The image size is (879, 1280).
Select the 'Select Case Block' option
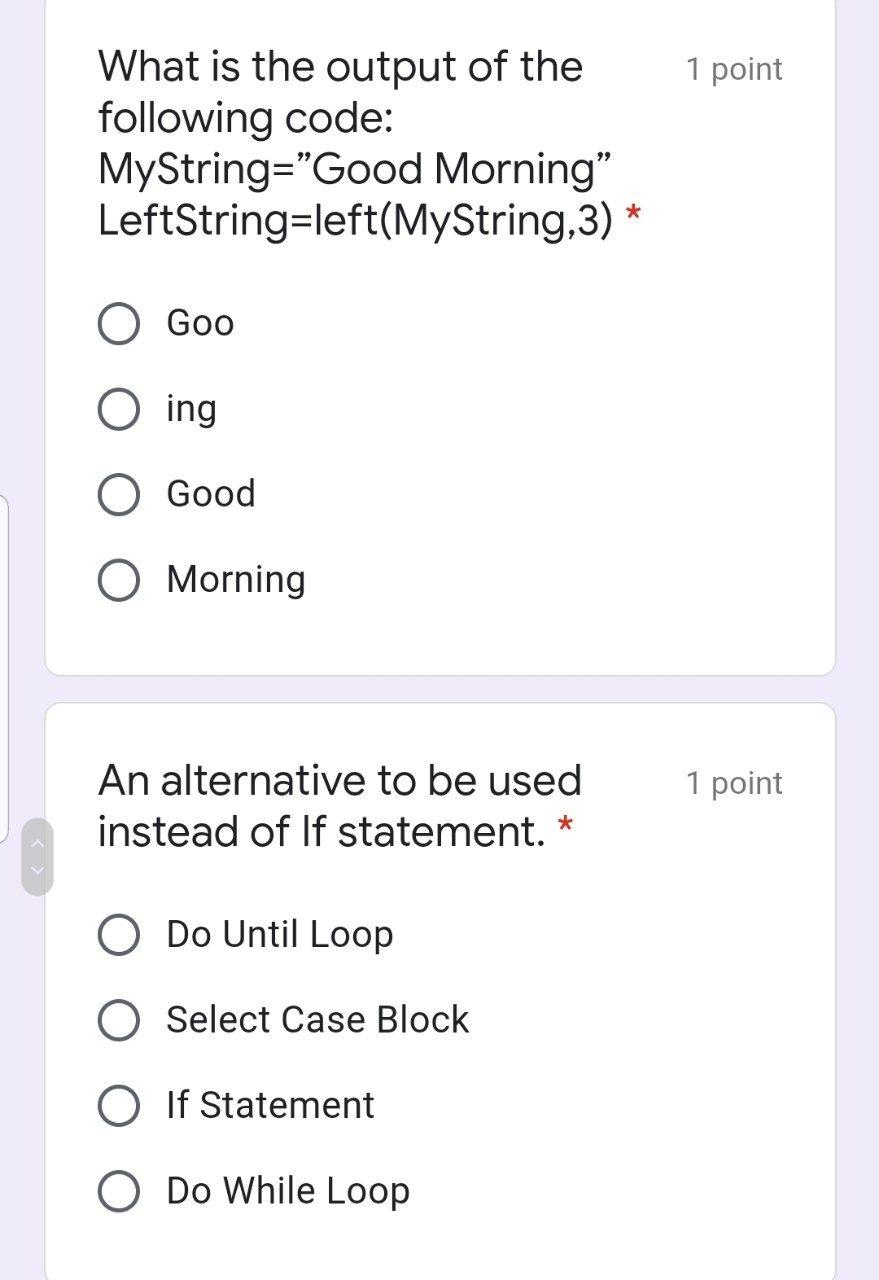point(119,1020)
